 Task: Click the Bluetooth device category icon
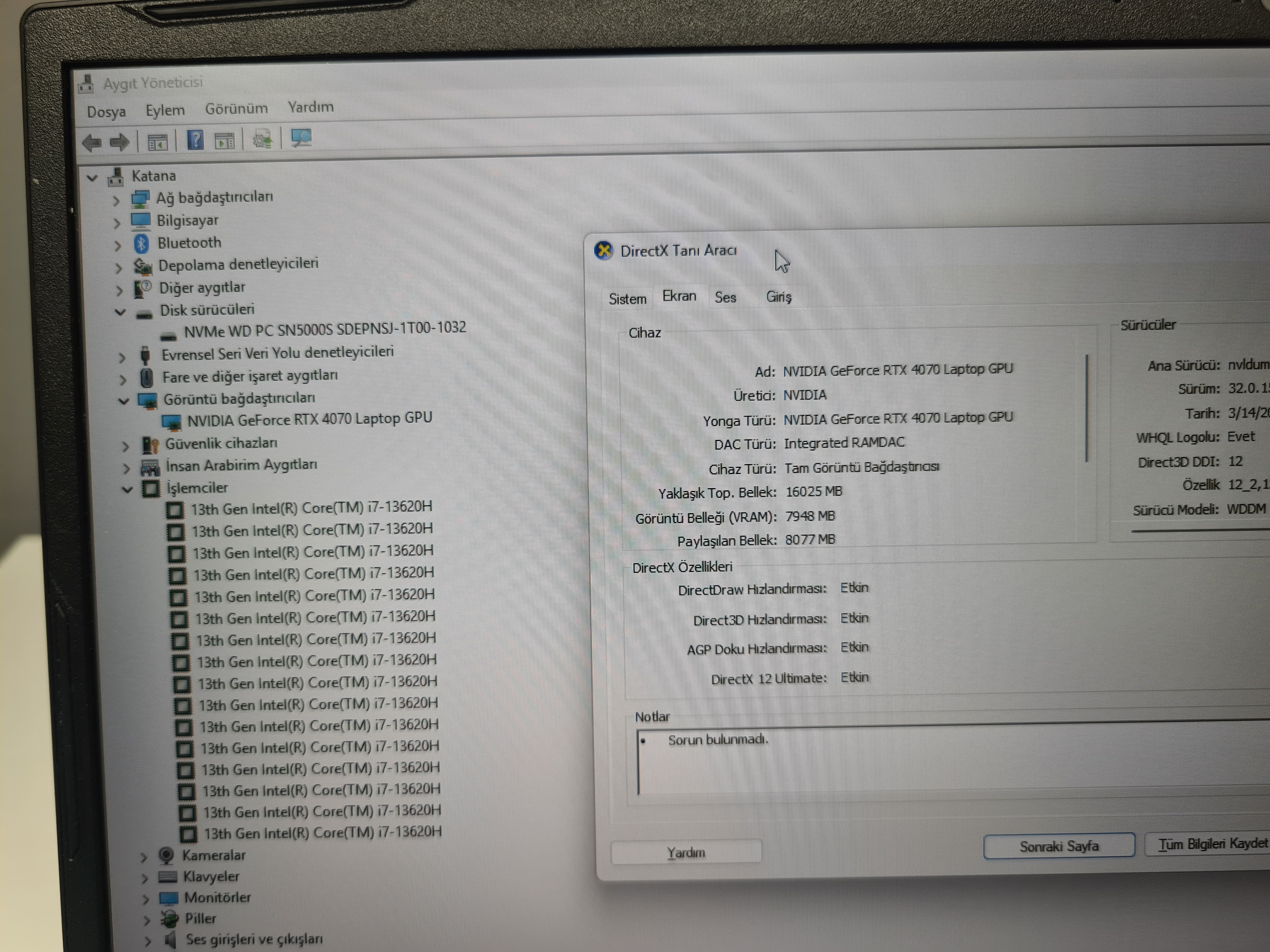tap(141, 244)
